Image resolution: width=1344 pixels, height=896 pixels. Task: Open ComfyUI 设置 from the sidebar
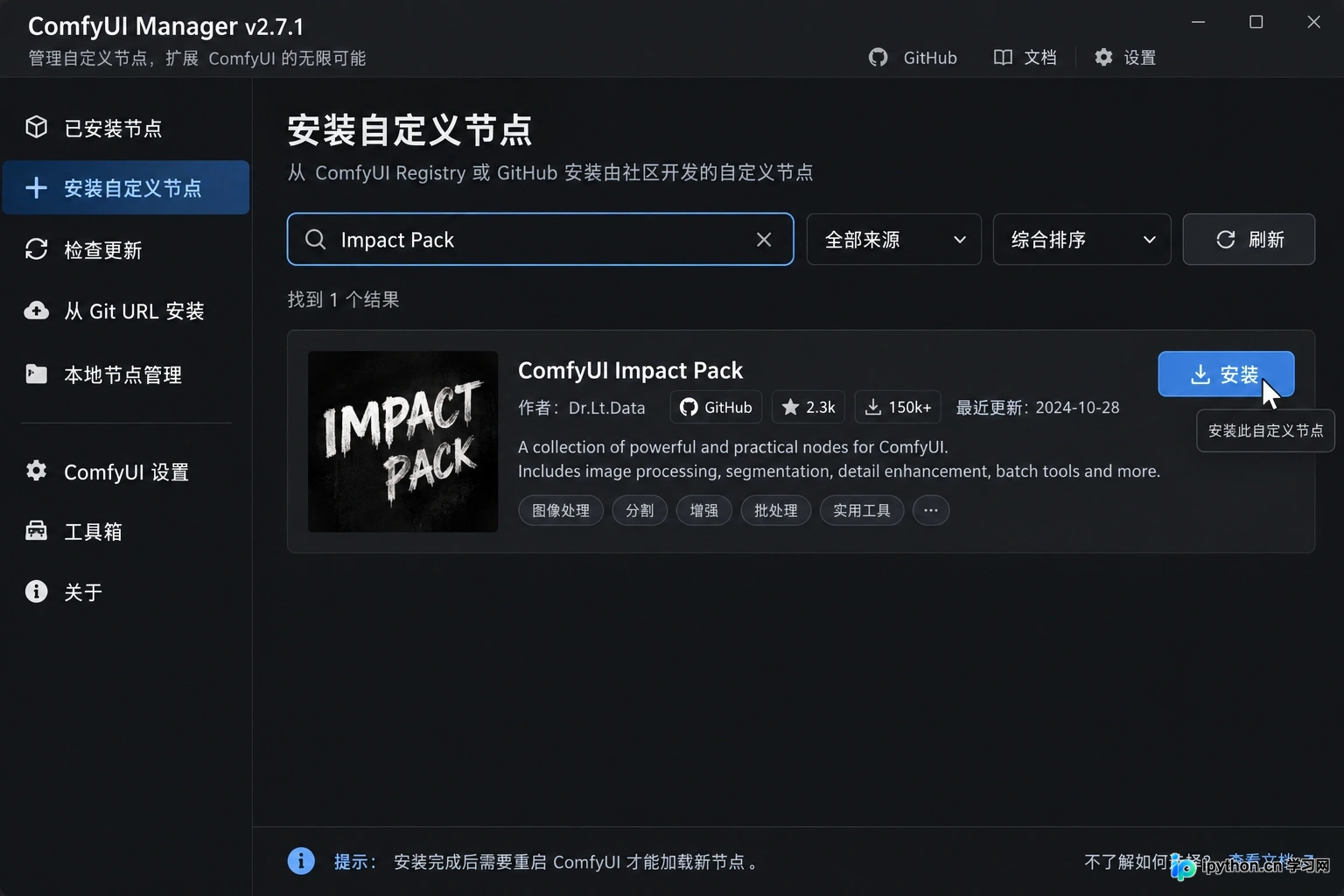coord(126,472)
